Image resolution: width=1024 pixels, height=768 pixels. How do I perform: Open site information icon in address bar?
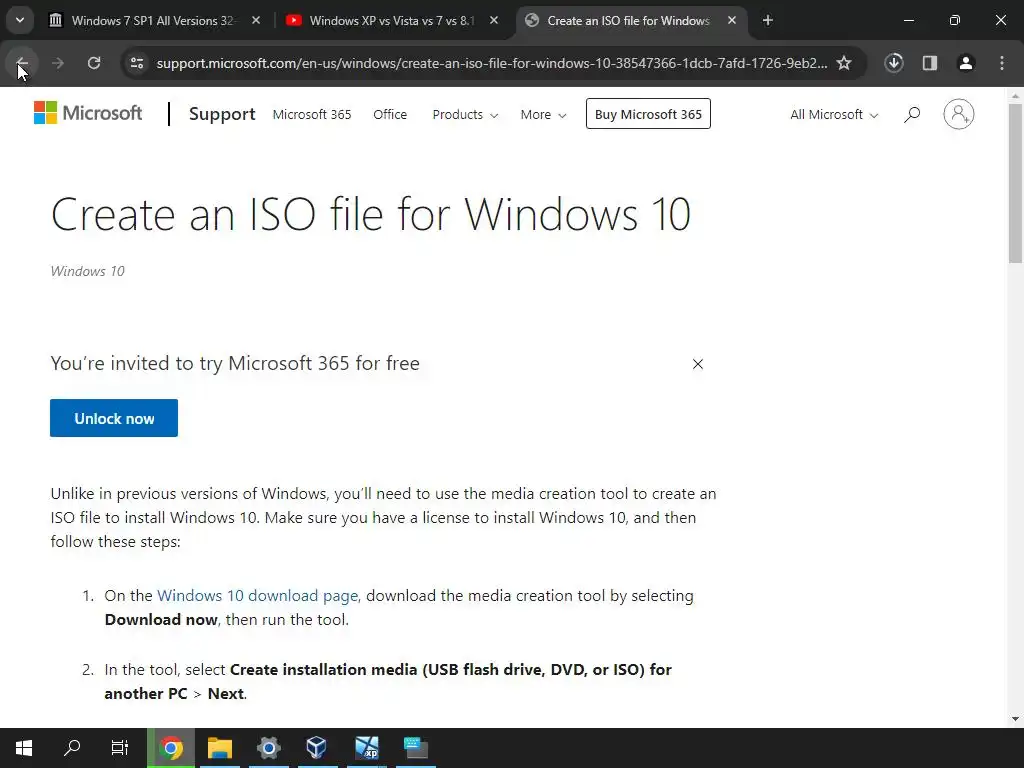pyautogui.click(x=137, y=63)
